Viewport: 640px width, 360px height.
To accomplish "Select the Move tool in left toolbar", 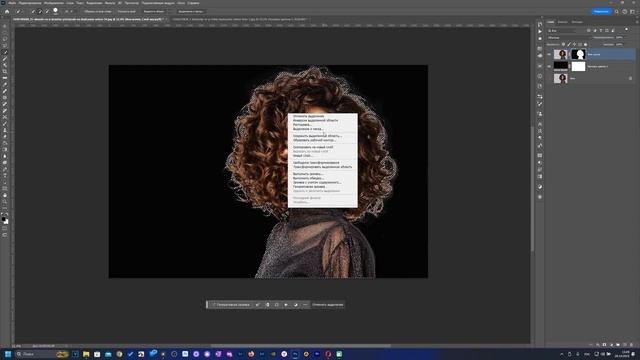I will point(5,26).
